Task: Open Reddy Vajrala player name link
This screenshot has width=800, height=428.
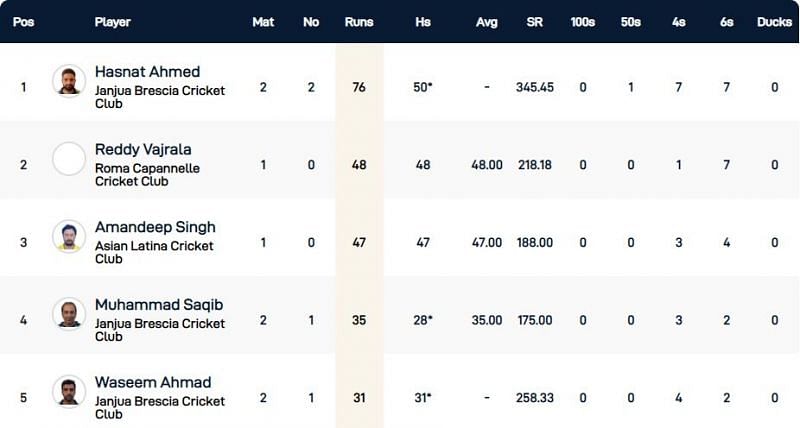Action: 143,149
